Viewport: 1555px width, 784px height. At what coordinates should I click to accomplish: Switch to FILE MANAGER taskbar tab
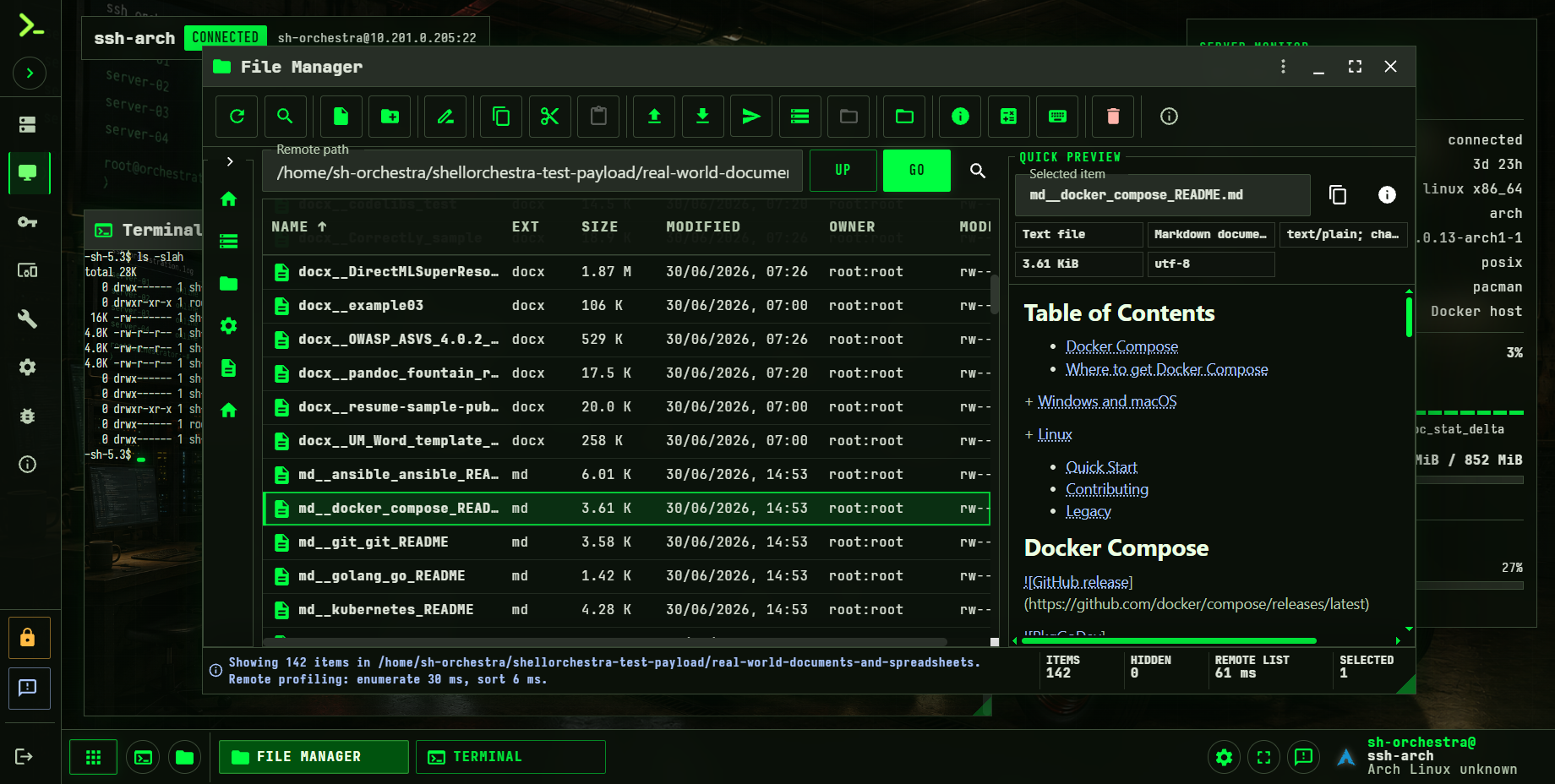[x=314, y=757]
